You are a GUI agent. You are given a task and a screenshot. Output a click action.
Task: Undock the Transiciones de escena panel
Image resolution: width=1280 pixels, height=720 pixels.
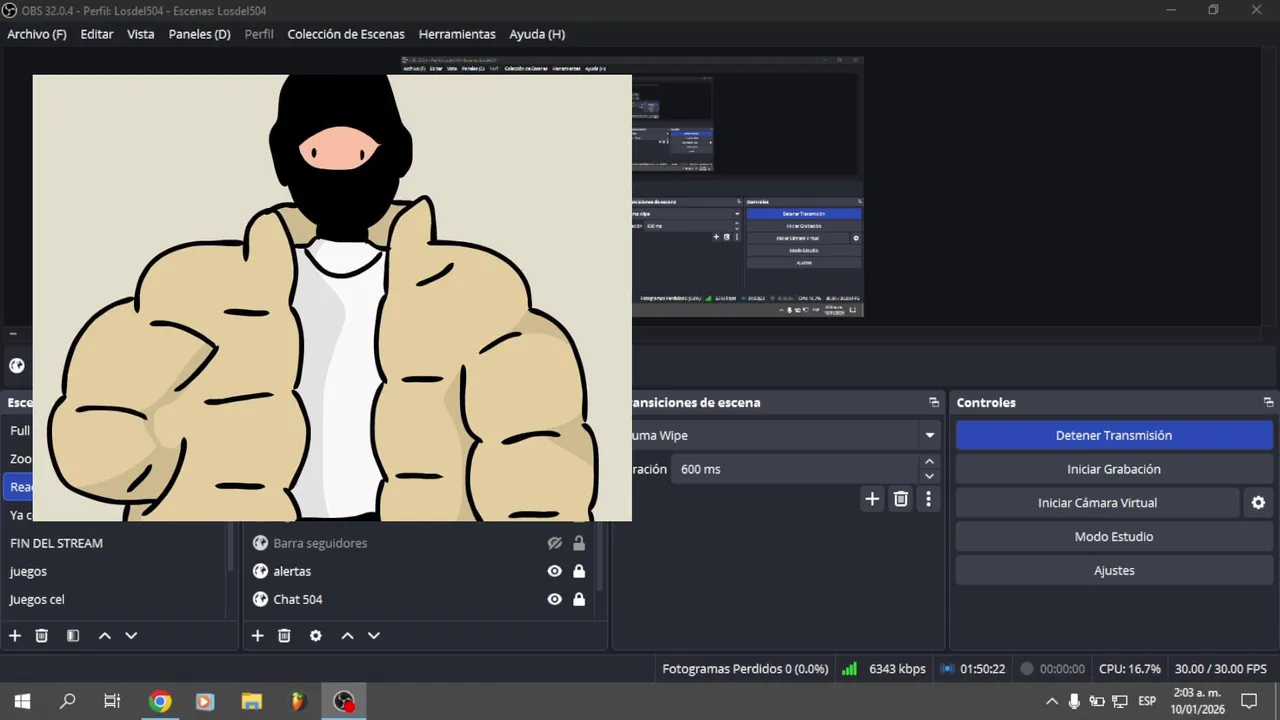tap(934, 403)
